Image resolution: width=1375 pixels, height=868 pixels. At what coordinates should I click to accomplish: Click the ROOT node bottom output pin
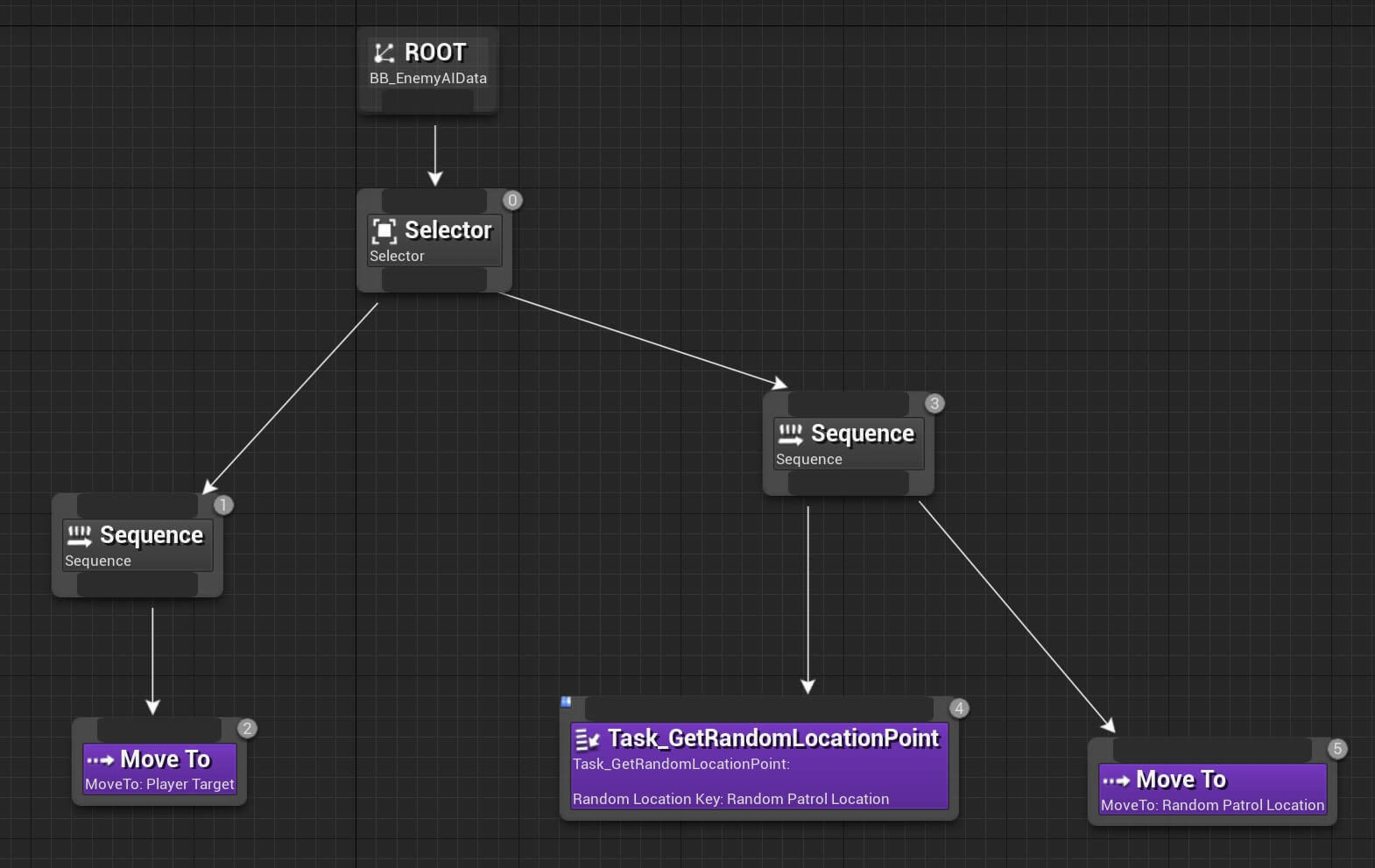(427, 101)
